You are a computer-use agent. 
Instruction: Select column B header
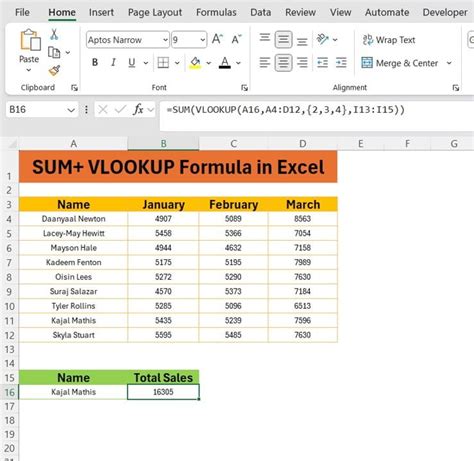click(x=163, y=144)
